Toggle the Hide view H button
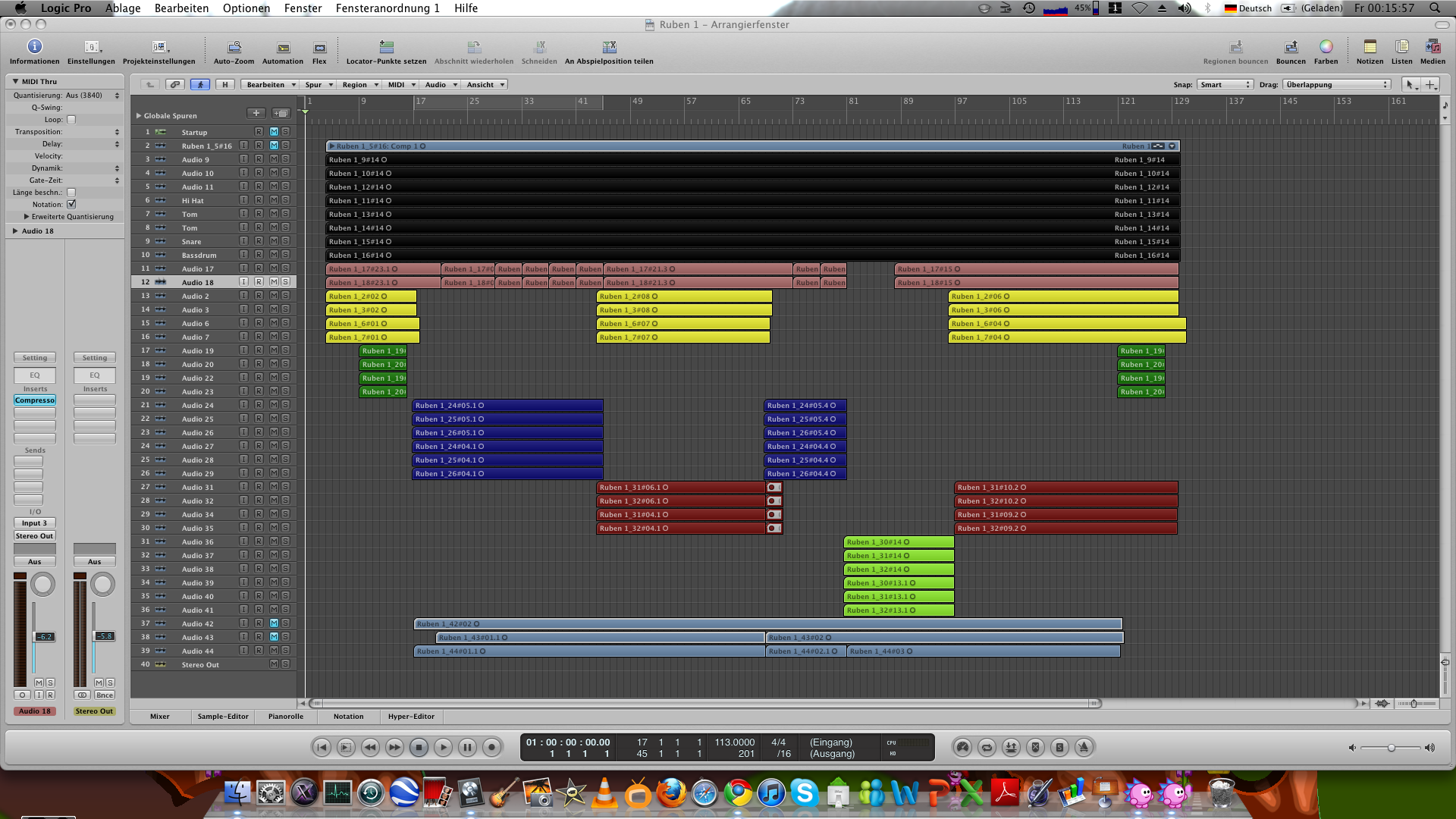Screen dimensions: 1456x819 pos(224,84)
